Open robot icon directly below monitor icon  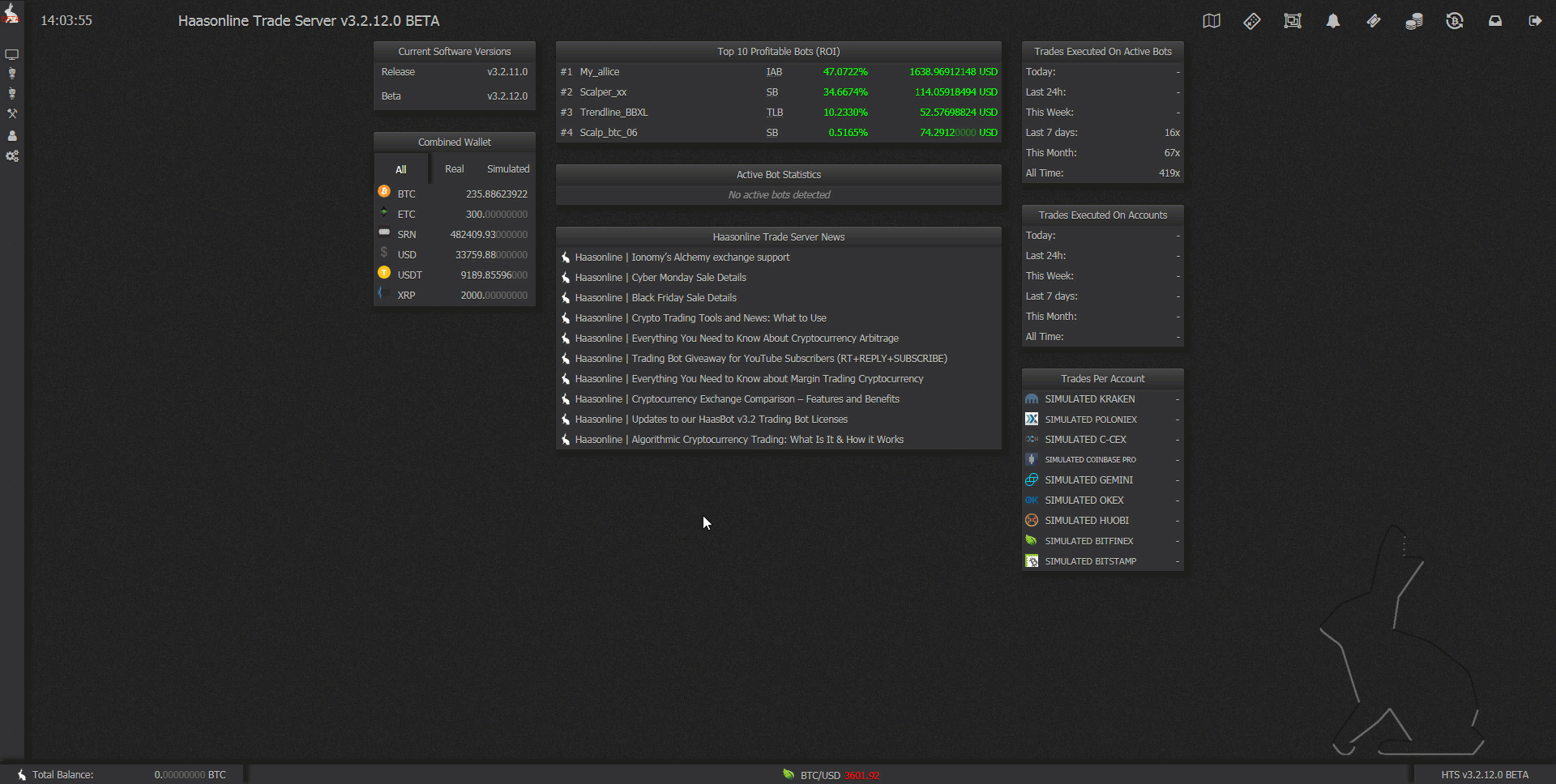[11, 74]
